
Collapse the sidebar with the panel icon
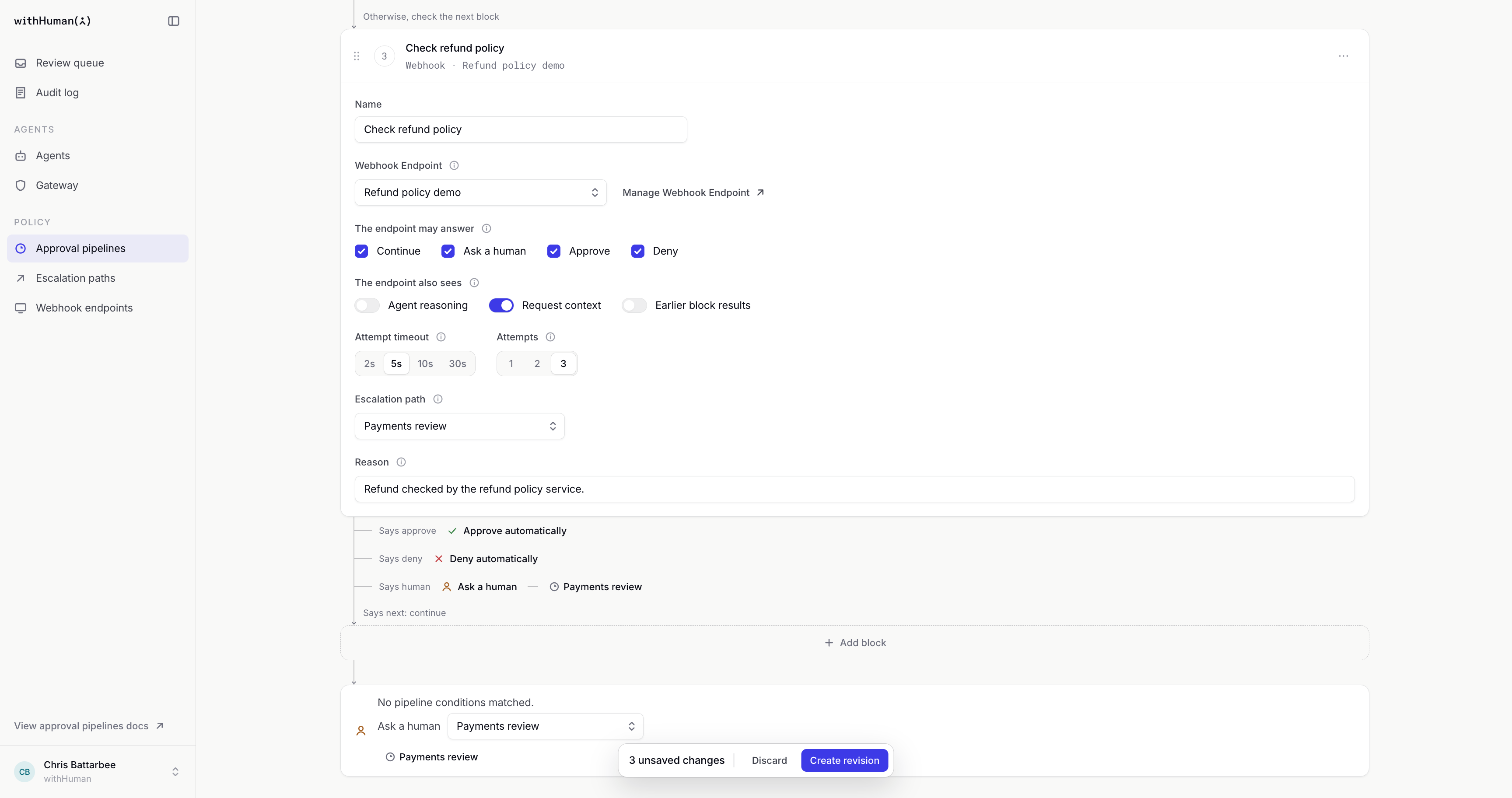pos(173,21)
